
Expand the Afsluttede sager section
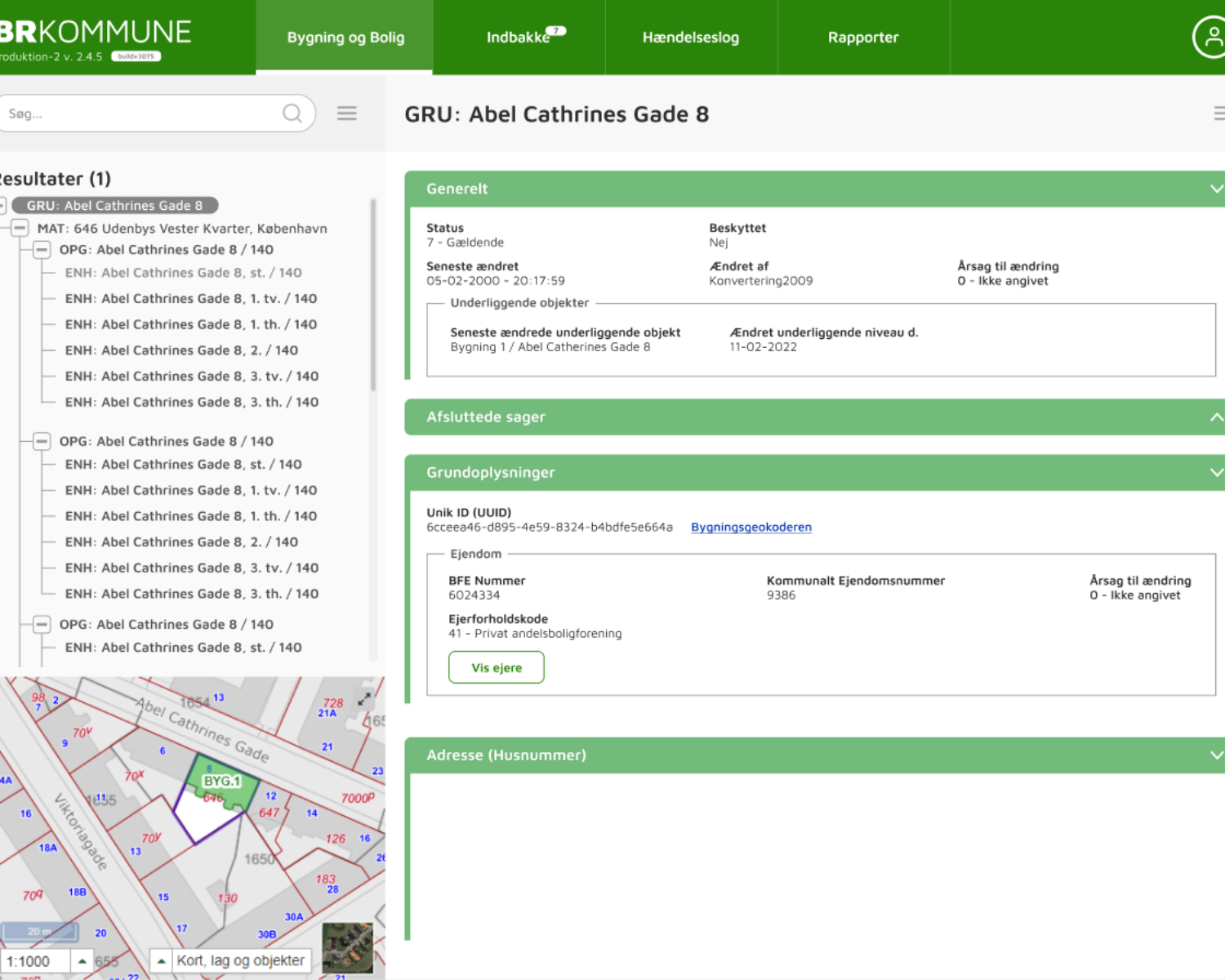(x=1215, y=417)
